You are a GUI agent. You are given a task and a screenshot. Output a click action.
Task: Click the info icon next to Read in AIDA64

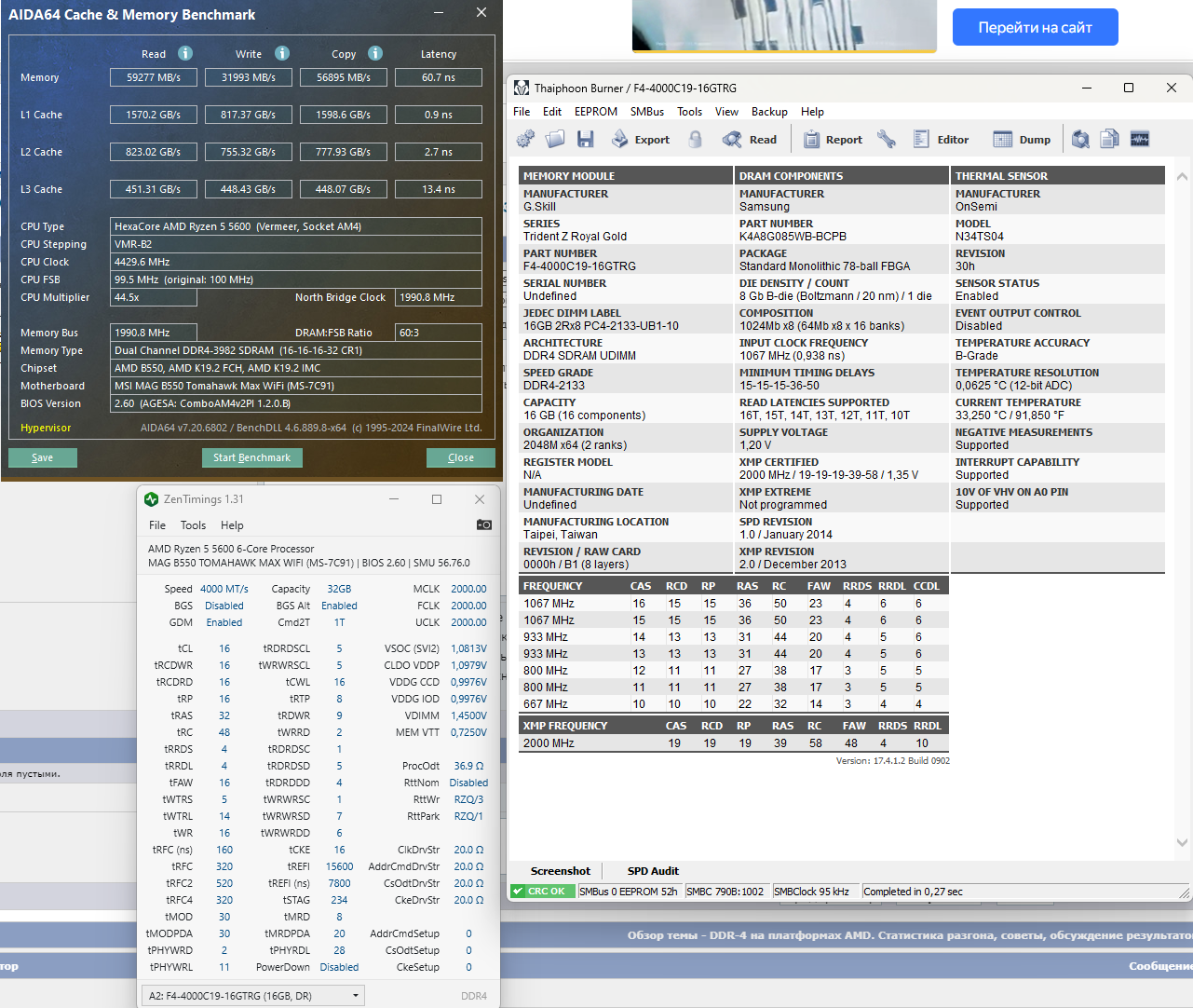coord(185,53)
